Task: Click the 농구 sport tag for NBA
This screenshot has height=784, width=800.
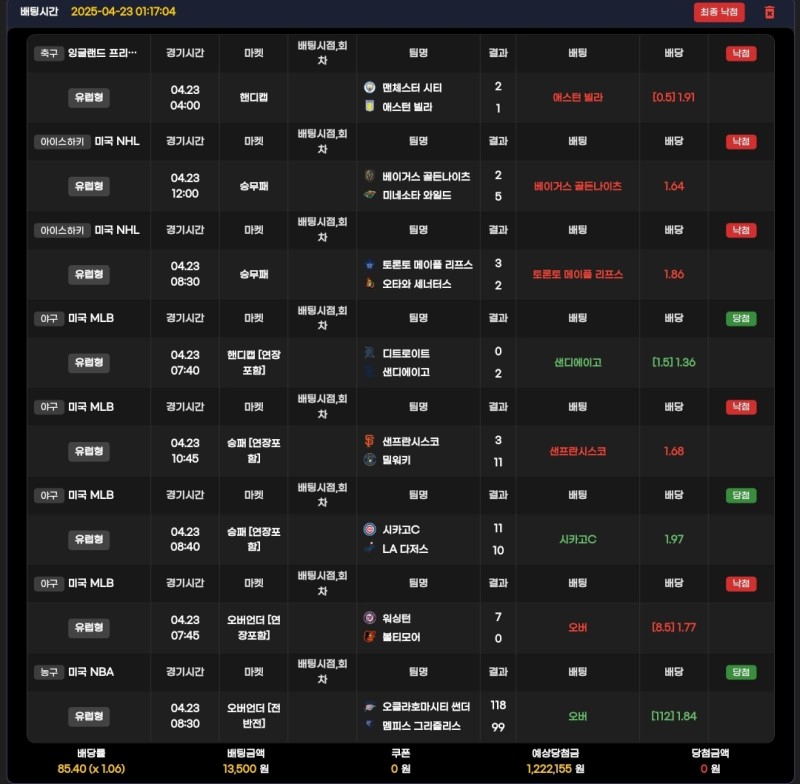Action: pos(47,672)
